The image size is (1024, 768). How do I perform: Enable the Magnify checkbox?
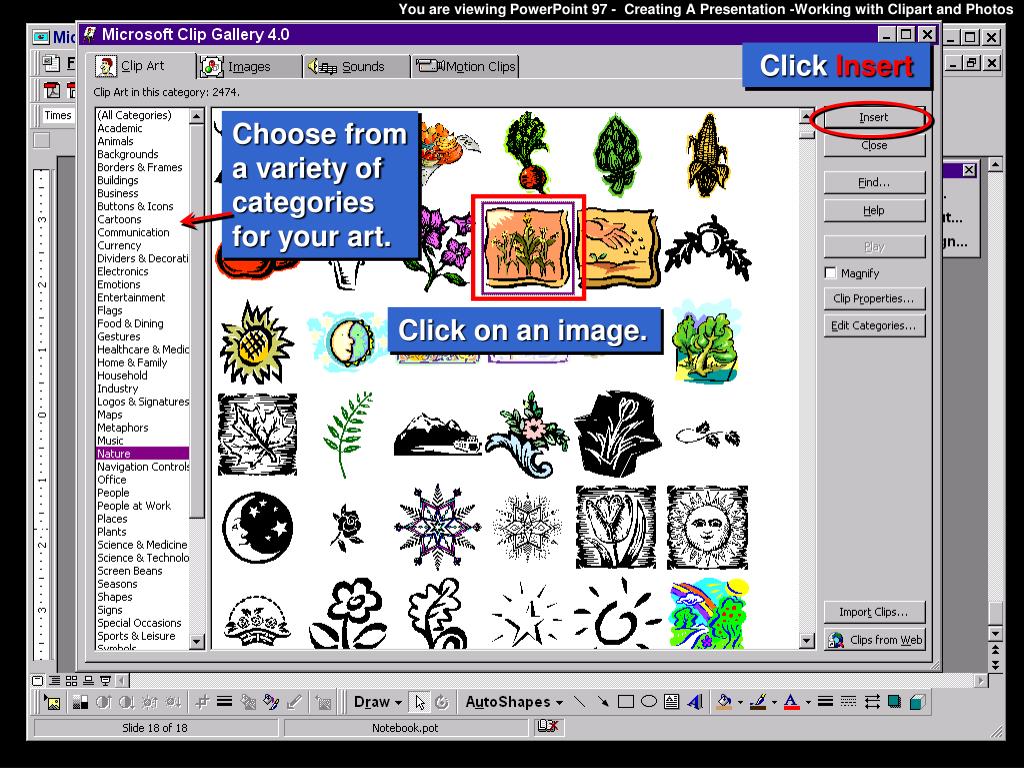pyautogui.click(x=830, y=273)
